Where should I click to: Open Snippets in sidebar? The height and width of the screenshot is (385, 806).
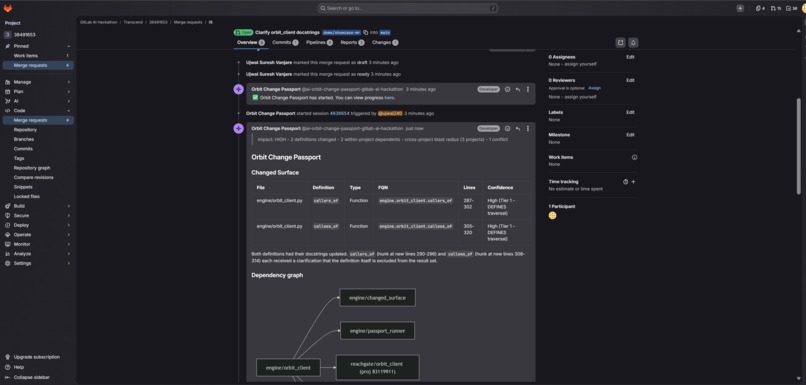(38, 187)
